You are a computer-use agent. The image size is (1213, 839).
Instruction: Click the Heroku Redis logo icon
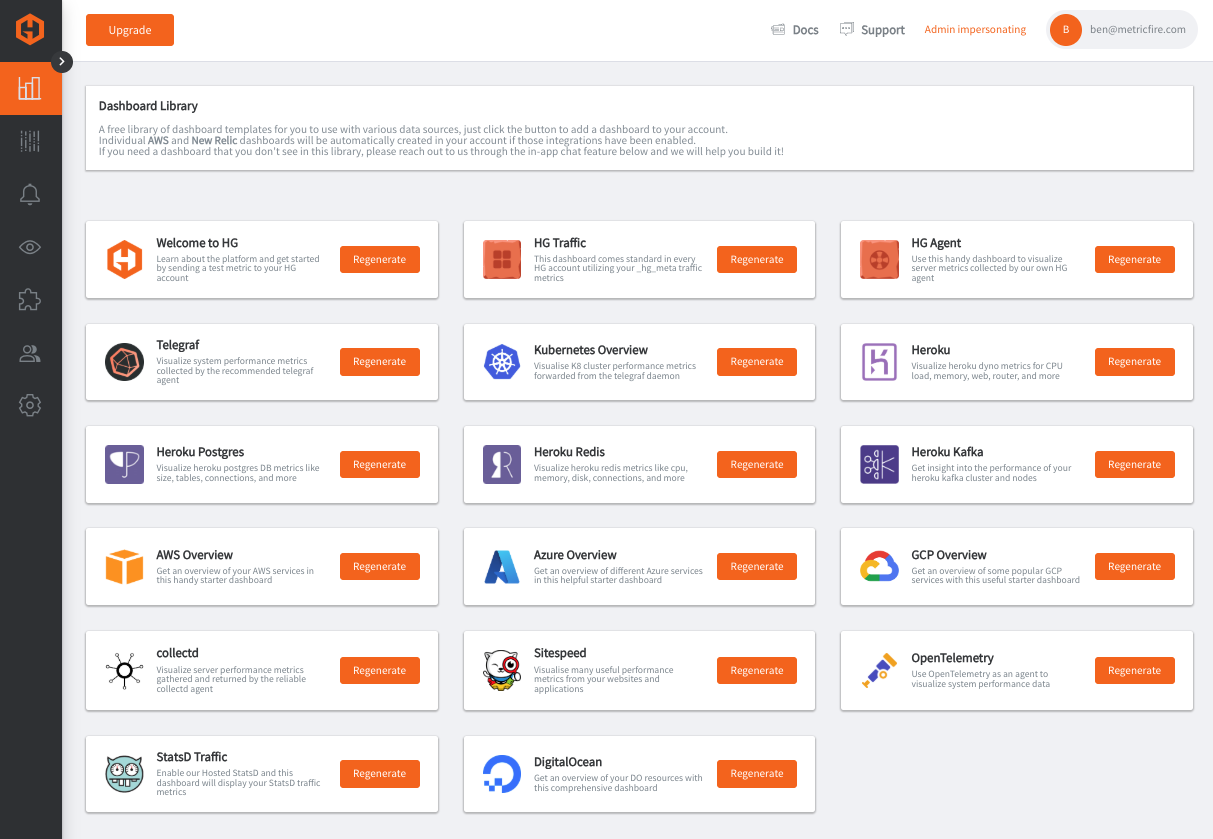coord(502,465)
